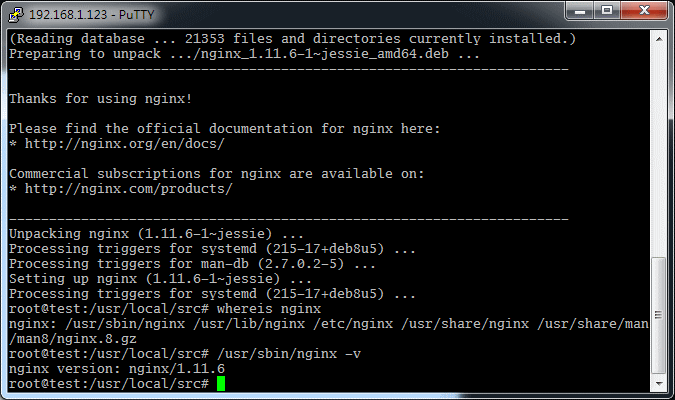The image size is (675, 400).
Task: Click the 'Unpacking nginx (1.11.6-1~jessie)' line
Action: tap(156, 234)
